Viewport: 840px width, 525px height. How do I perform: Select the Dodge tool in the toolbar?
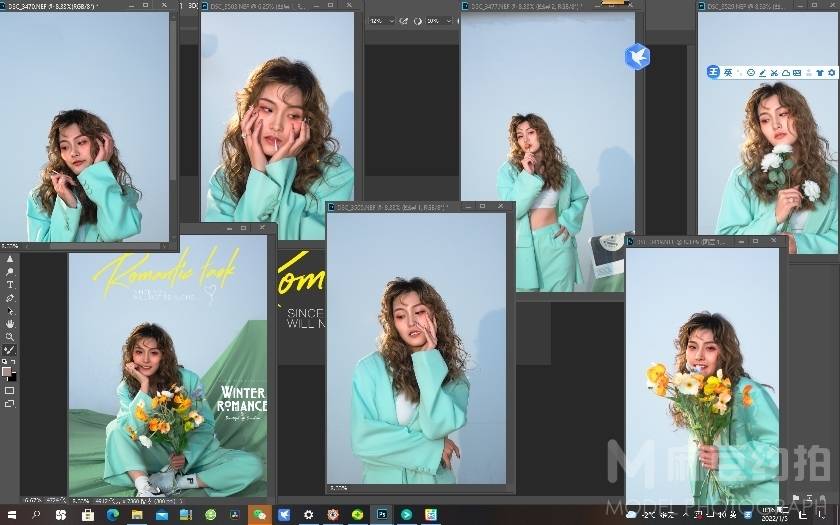coord(10,272)
